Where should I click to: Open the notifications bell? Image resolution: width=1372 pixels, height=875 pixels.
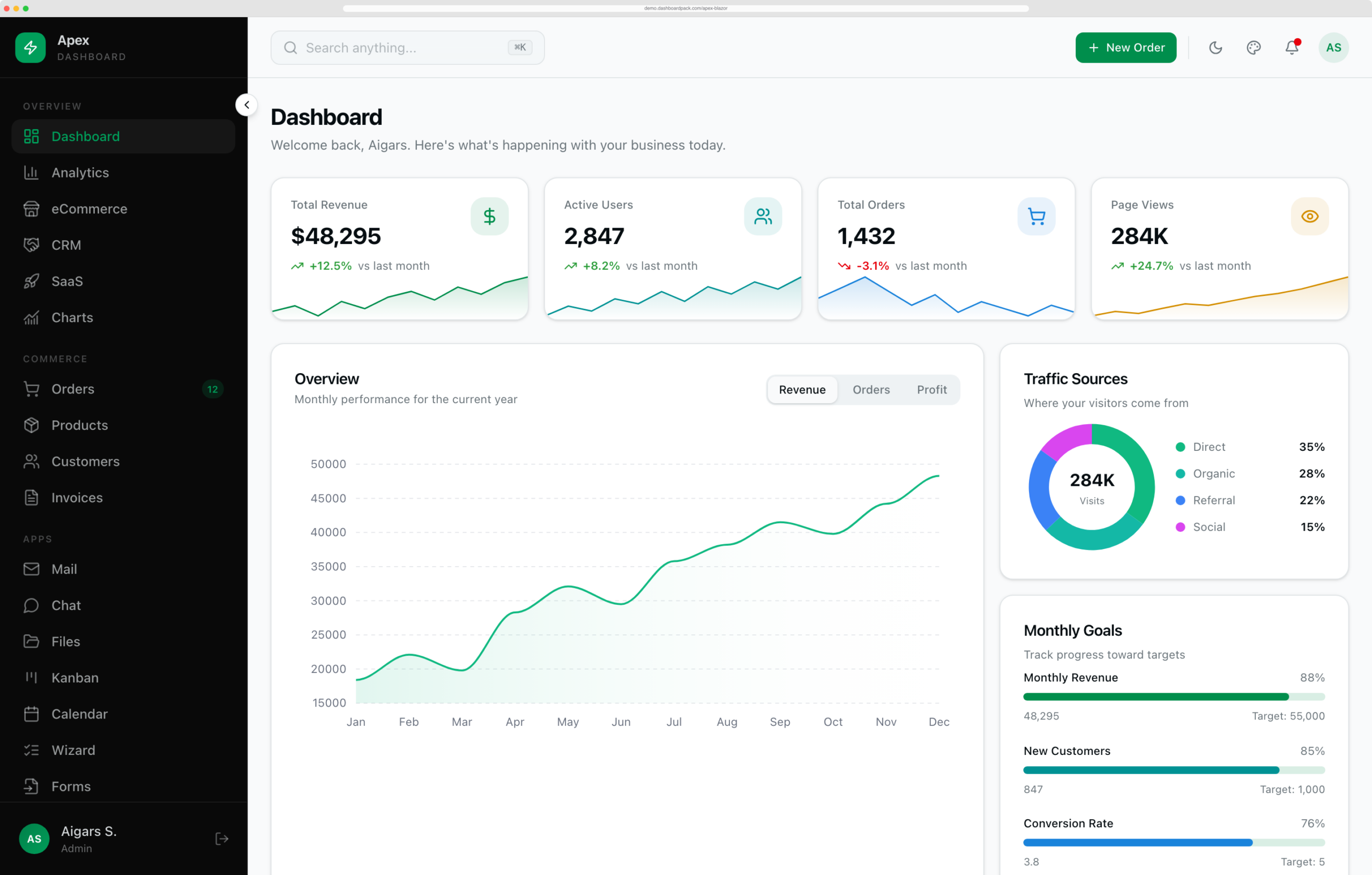coord(1292,47)
